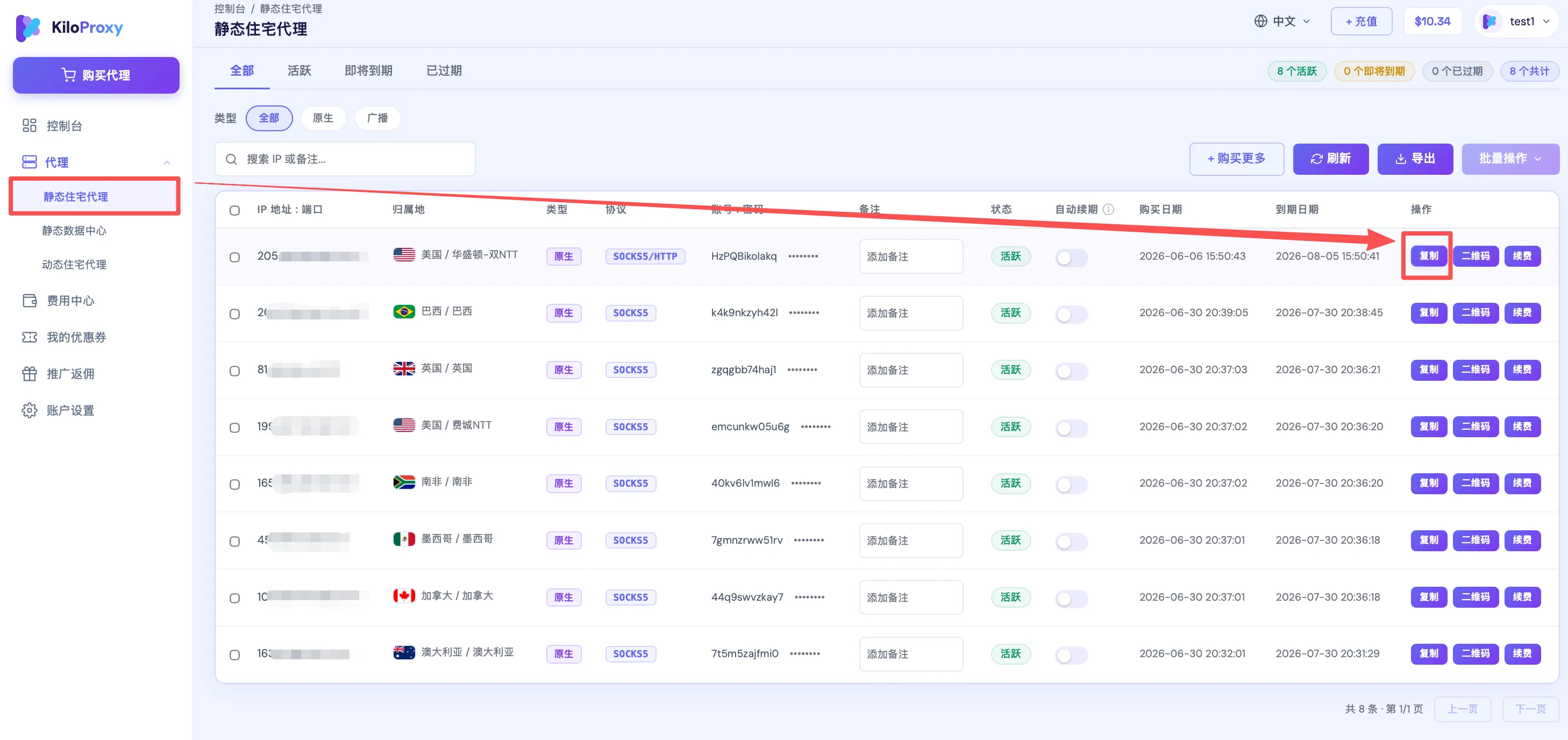Click the search magnifier icon

pos(231,159)
